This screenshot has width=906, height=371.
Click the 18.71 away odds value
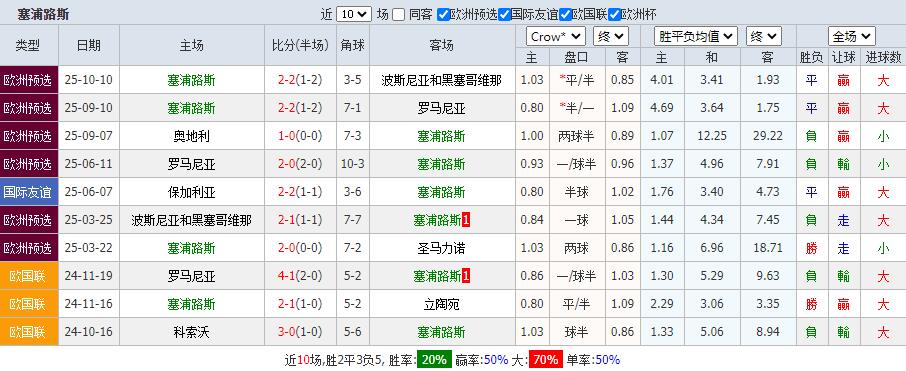pyautogui.click(x=768, y=248)
